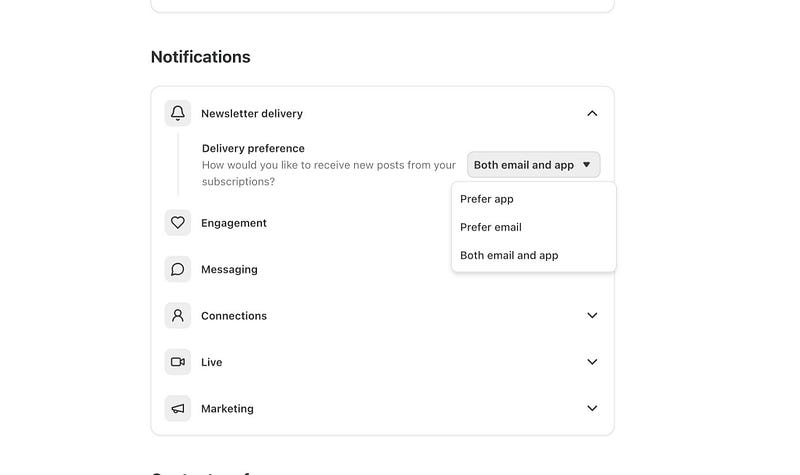Click the Marketing row label

(x=227, y=408)
